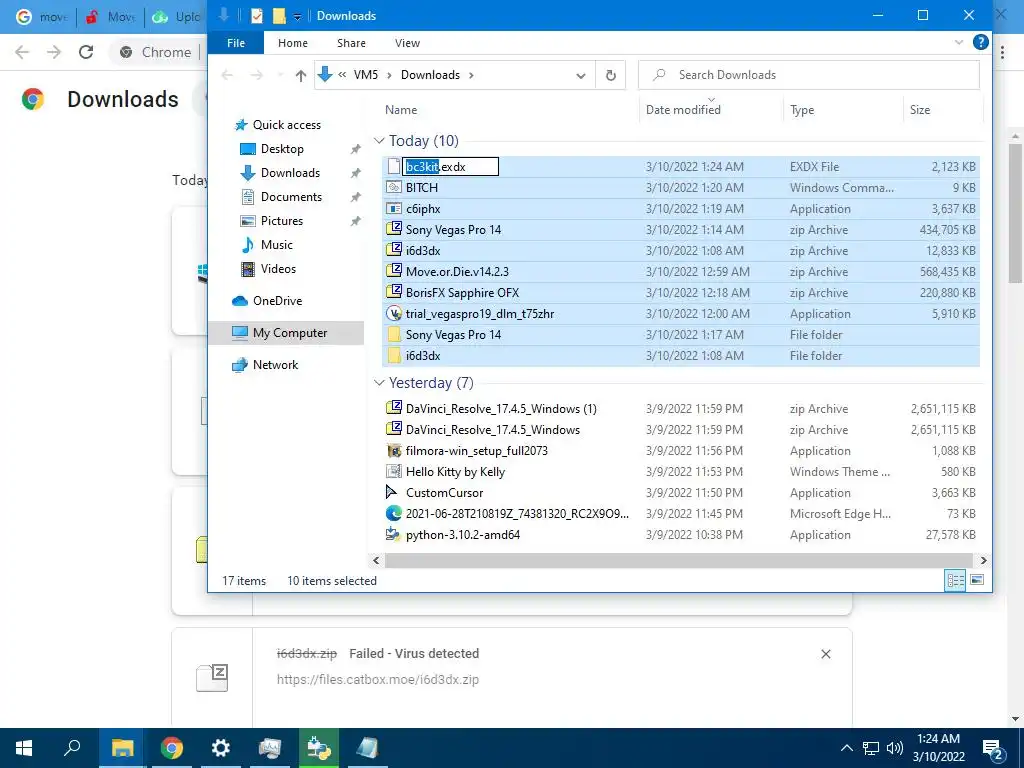Viewport: 1024px width, 768px height.
Task: Expand the ribbon with the chevron
Action: [959, 42]
